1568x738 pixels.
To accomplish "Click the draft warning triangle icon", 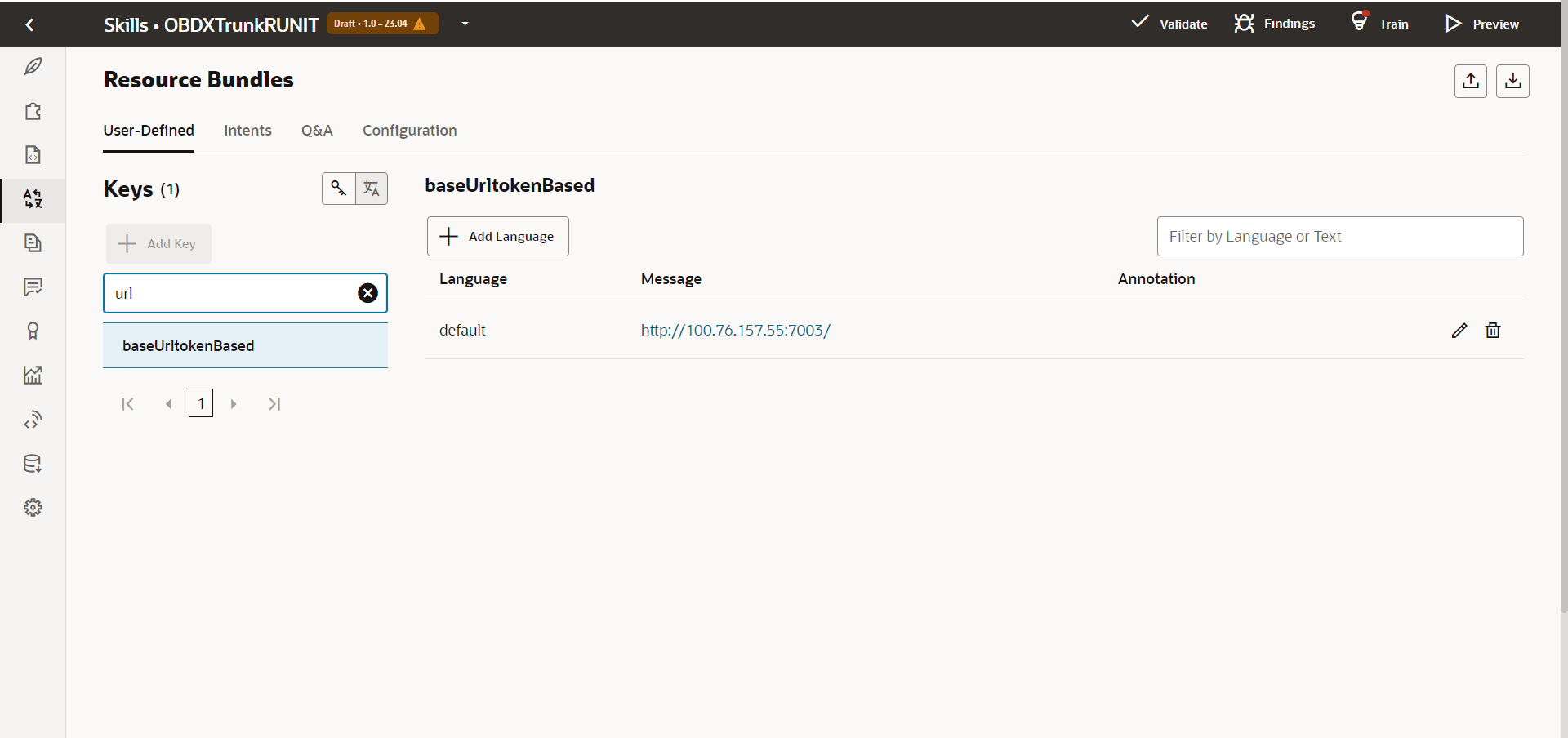I will (420, 24).
